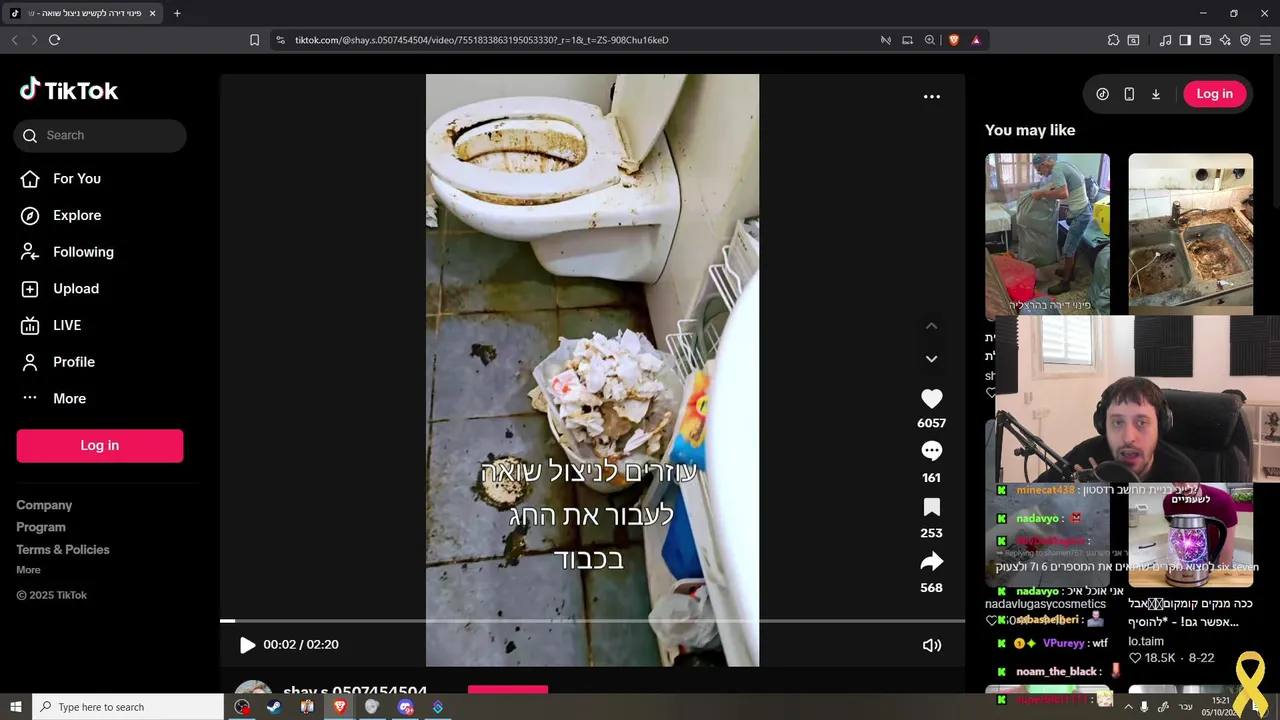Screen dimensions: 1280x720
Task: Close the TikTok browser tab
Action: tap(152, 13)
